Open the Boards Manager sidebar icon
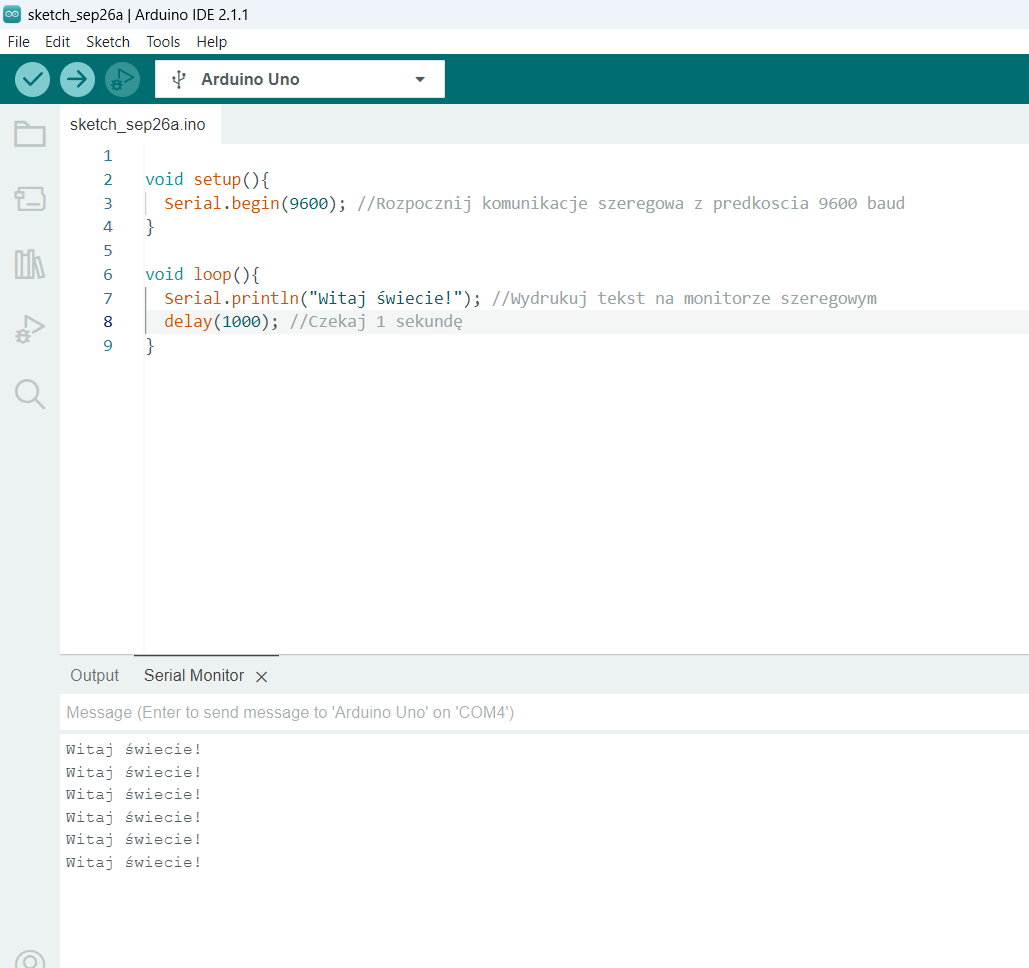Viewport: 1029px width, 968px height. click(30, 199)
